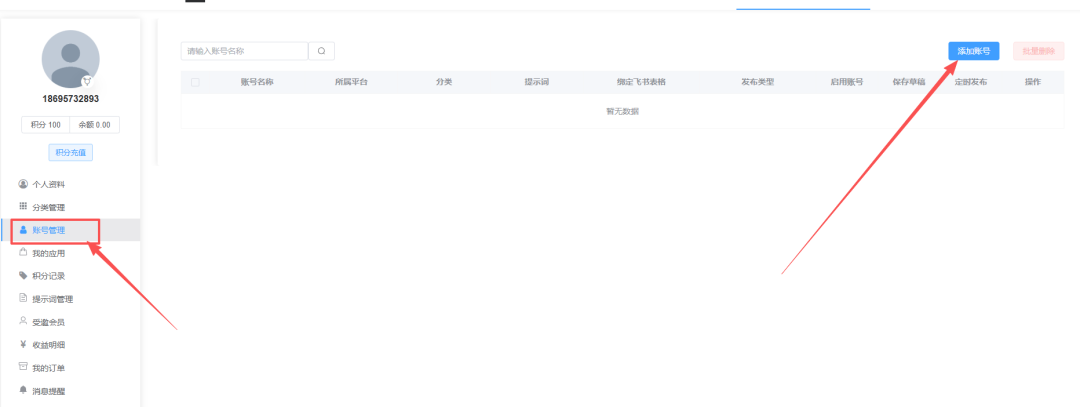This screenshot has height=407, width=1080.
Task: Click the 分类管理 grid icon
Action: (23, 207)
